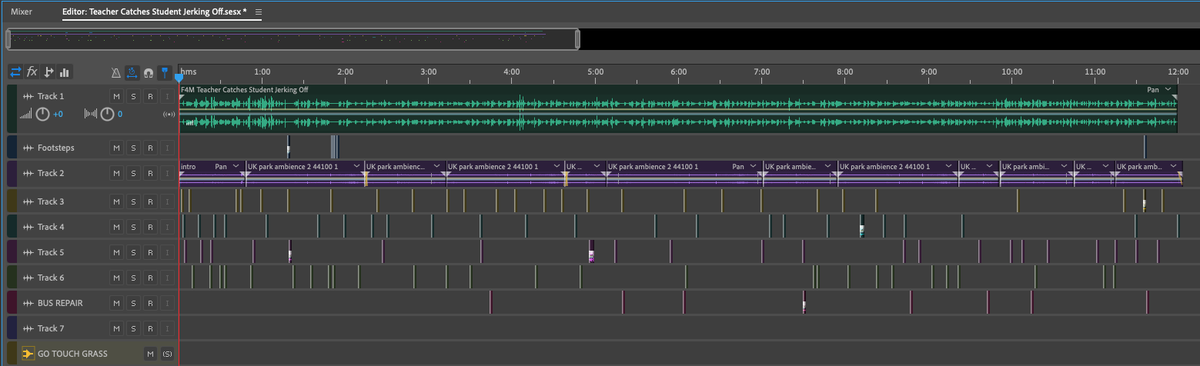Click Track 2 waveform track icon
Image resolution: width=1200 pixels, height=366 pixels.
point(27,174)
